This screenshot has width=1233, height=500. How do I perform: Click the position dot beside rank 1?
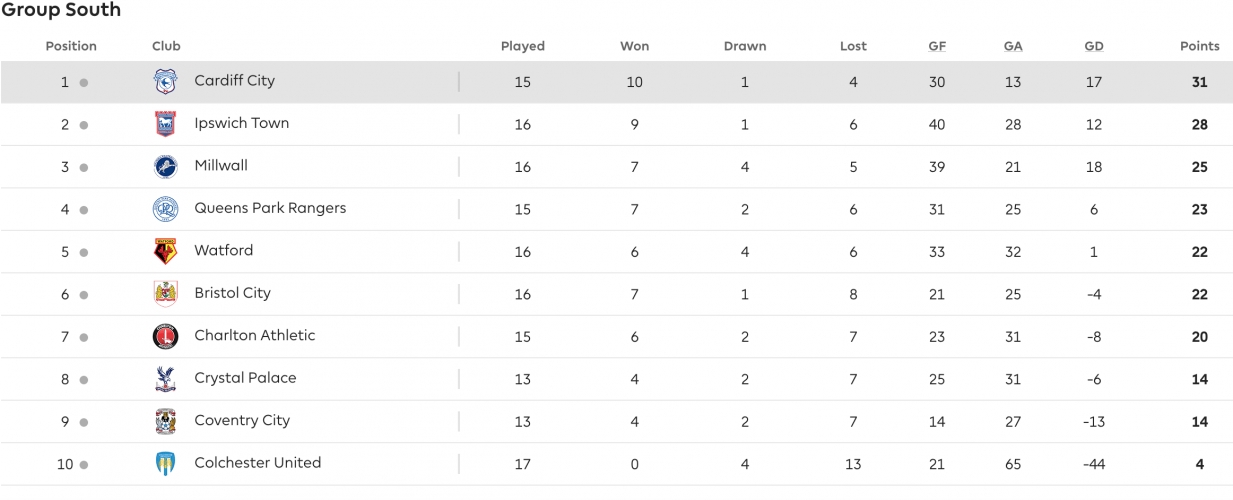84,83
